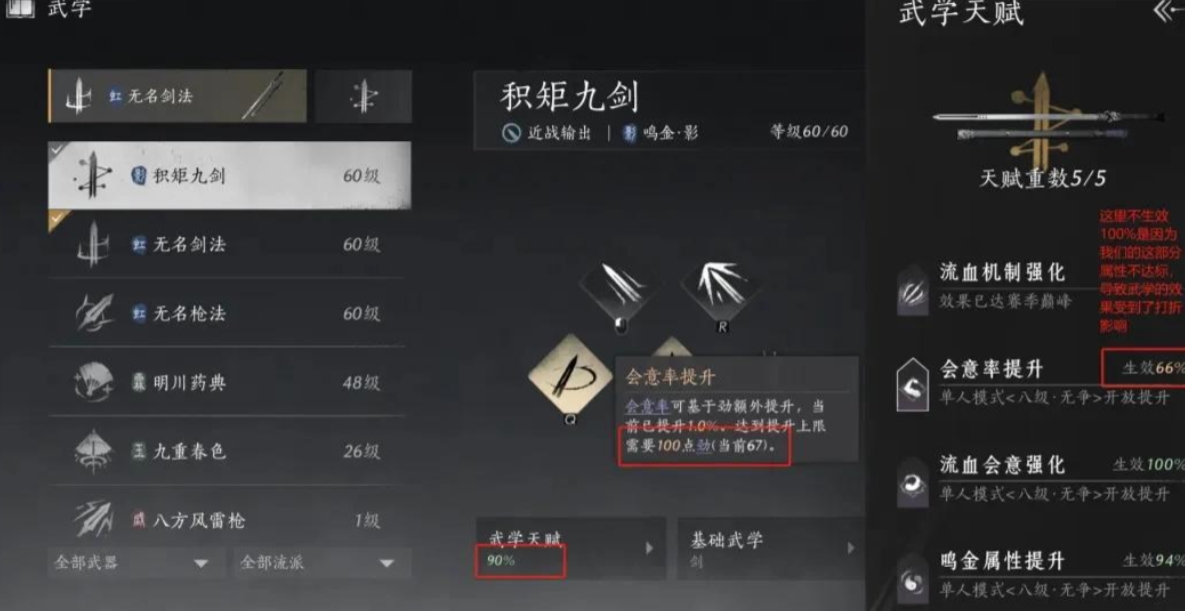
Task: Click the 会意率提升 talent icon
Action: coord(913,385)
